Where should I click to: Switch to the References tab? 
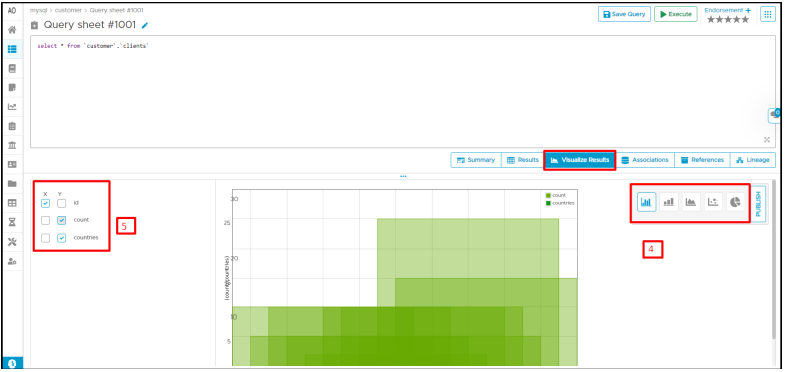(x=702, y=160)
